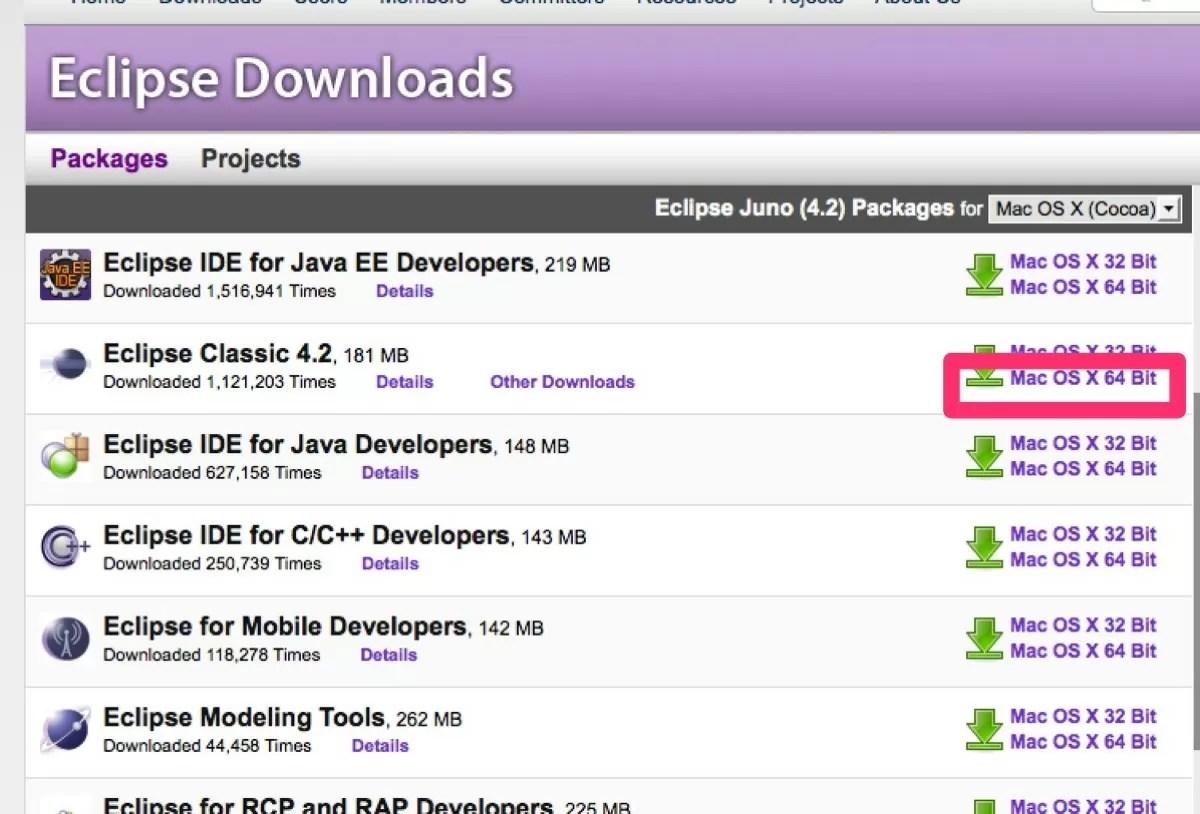This screenshot has height=814, width=1200.
Task: Click green download arrow for Java EE Developers
Action: point(984,275)
